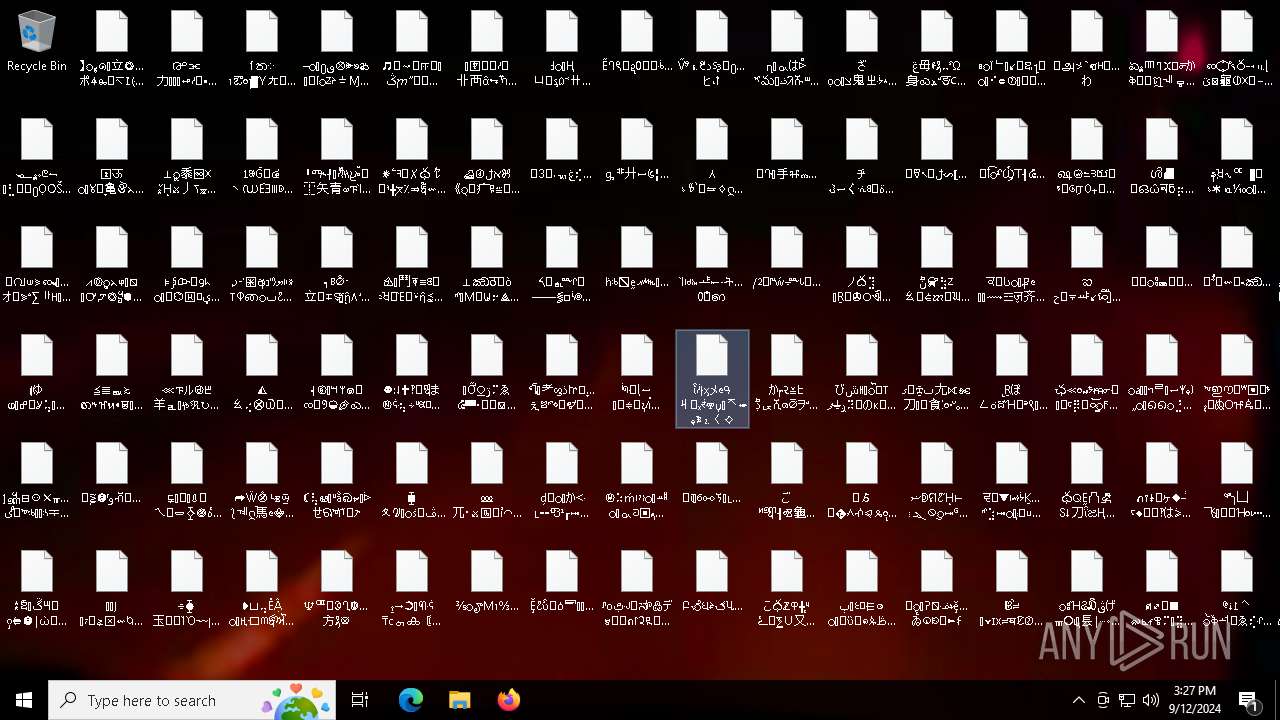Viewport: 1280px width, 720px height.
Task: Click the weather widget in the search box
Action: coord(297,700)
